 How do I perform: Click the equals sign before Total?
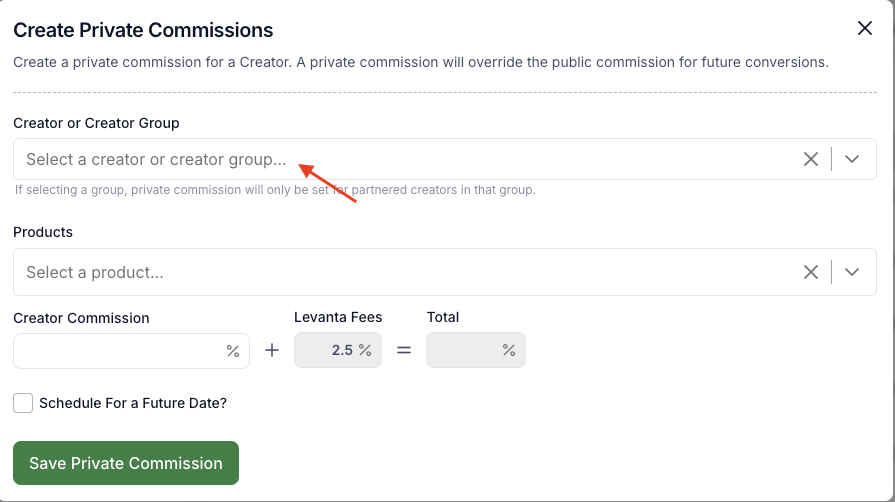(x=404, y=351)
